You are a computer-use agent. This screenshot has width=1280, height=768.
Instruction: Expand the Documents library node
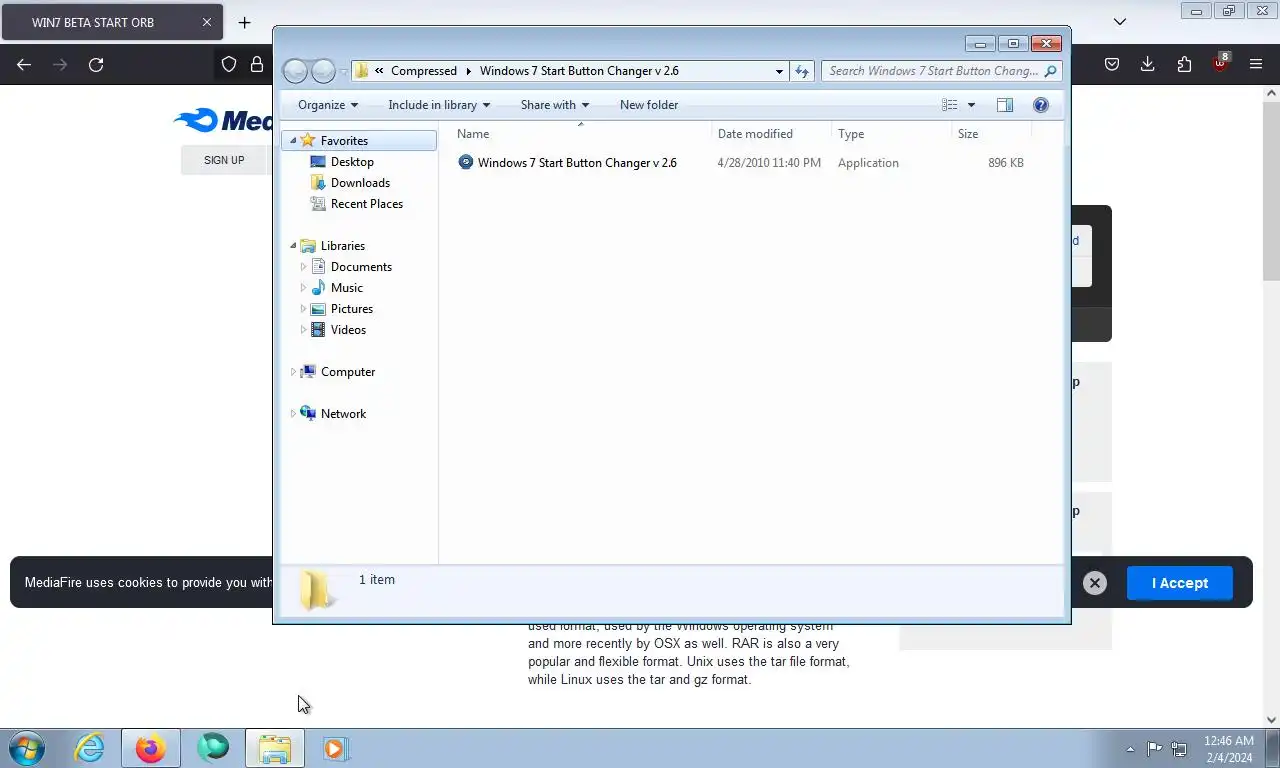[303, 267]
